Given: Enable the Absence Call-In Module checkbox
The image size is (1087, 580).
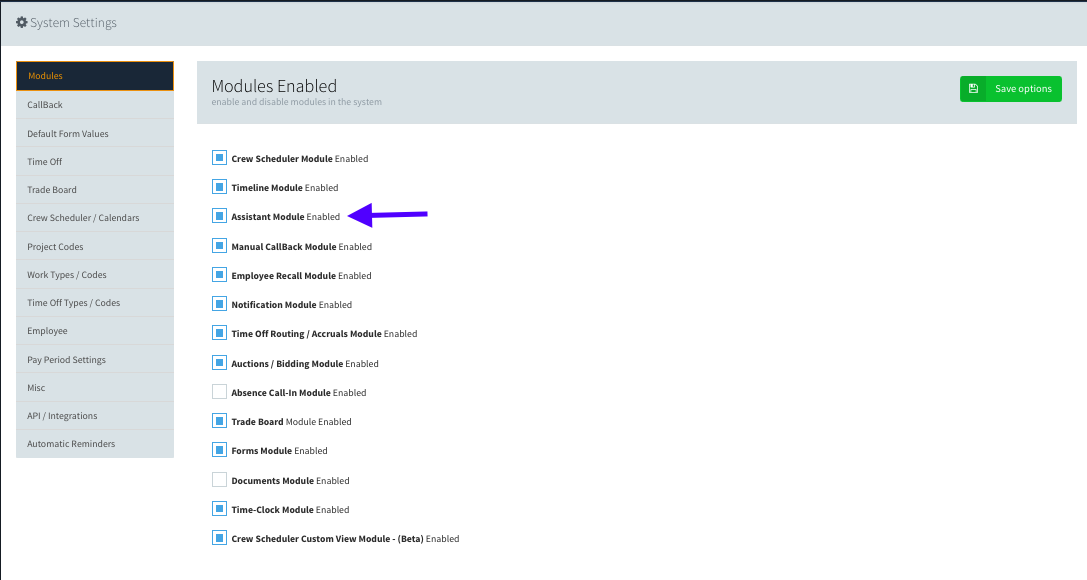Looking at the screenshot, I should click(219, 392).
